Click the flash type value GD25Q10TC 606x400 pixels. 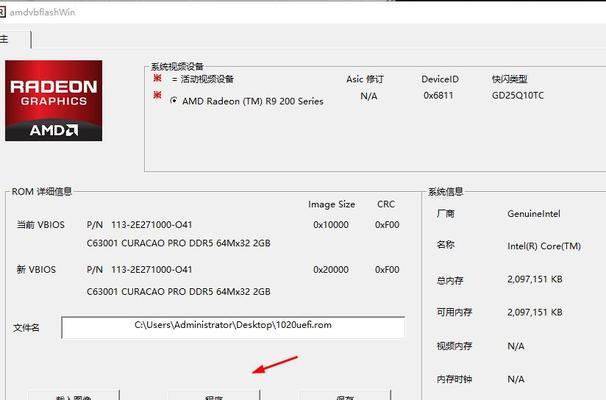tap(517, 95)
